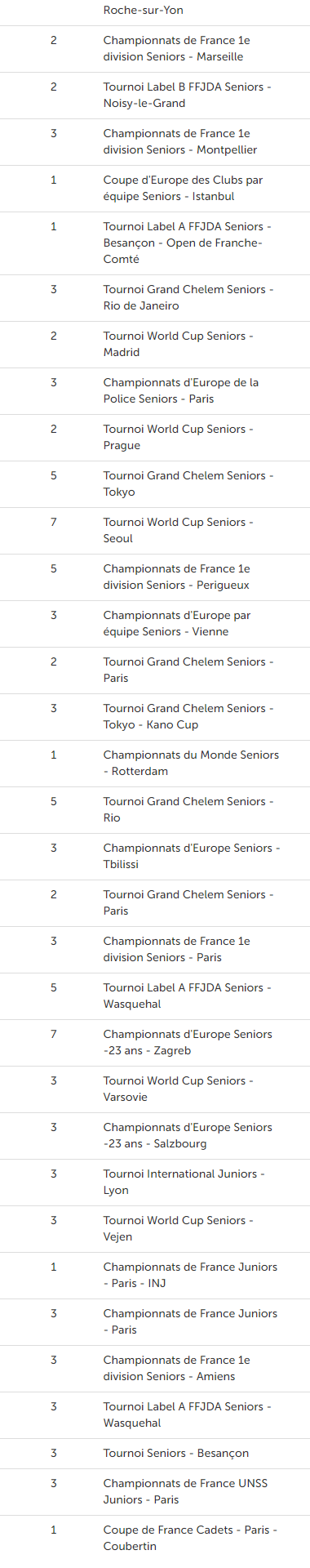Open Coupe d'Europe des Clubs Istanbul entry
This screenshot has width=310, height=1568.
[x=155, y=189]
